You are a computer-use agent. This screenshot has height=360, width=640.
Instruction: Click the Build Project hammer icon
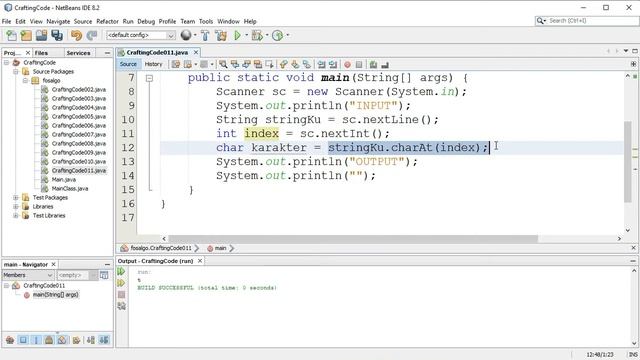(x=205, y=36)
